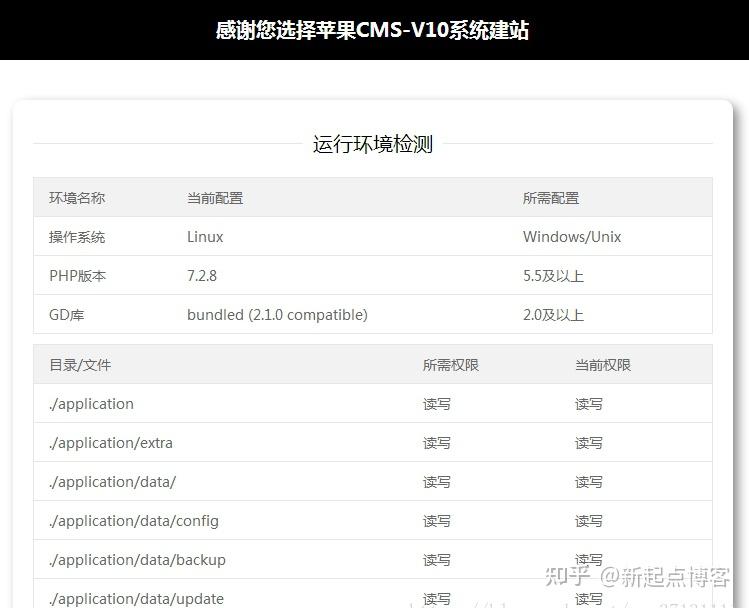Viewport: 749px width, 608px height.
Task: Select the ./application/extra directory row
Action: [373, 442]
